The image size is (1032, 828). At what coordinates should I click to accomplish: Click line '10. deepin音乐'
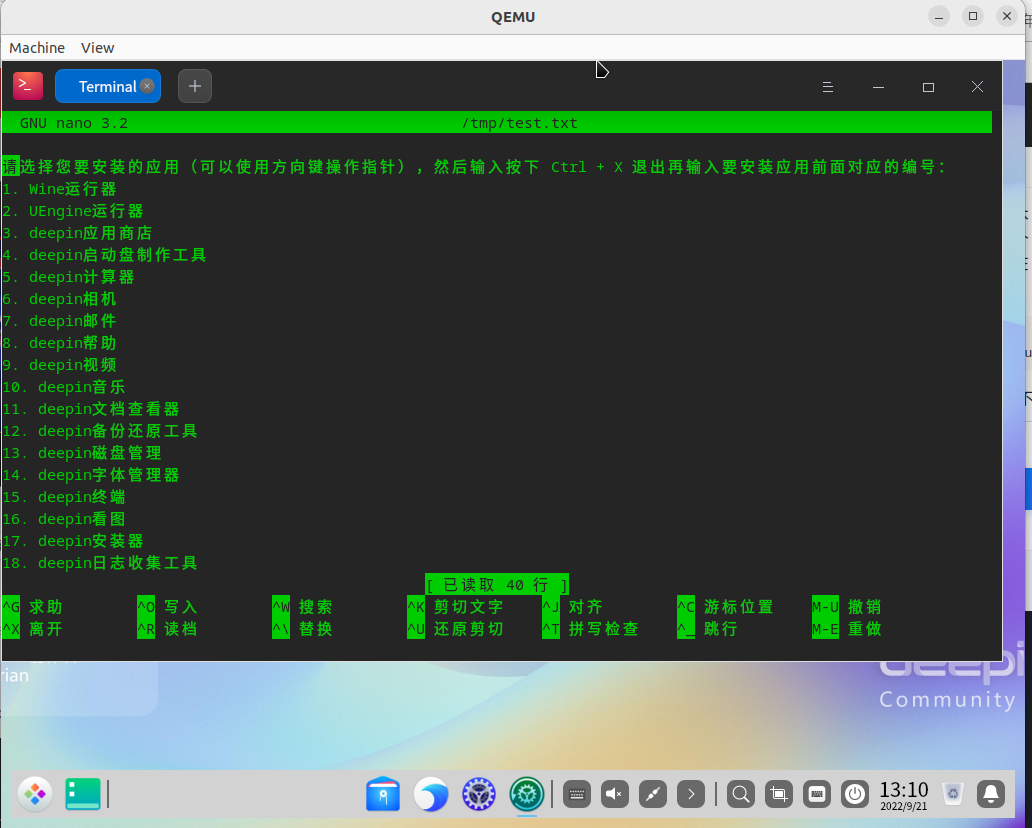pos(64,387)
